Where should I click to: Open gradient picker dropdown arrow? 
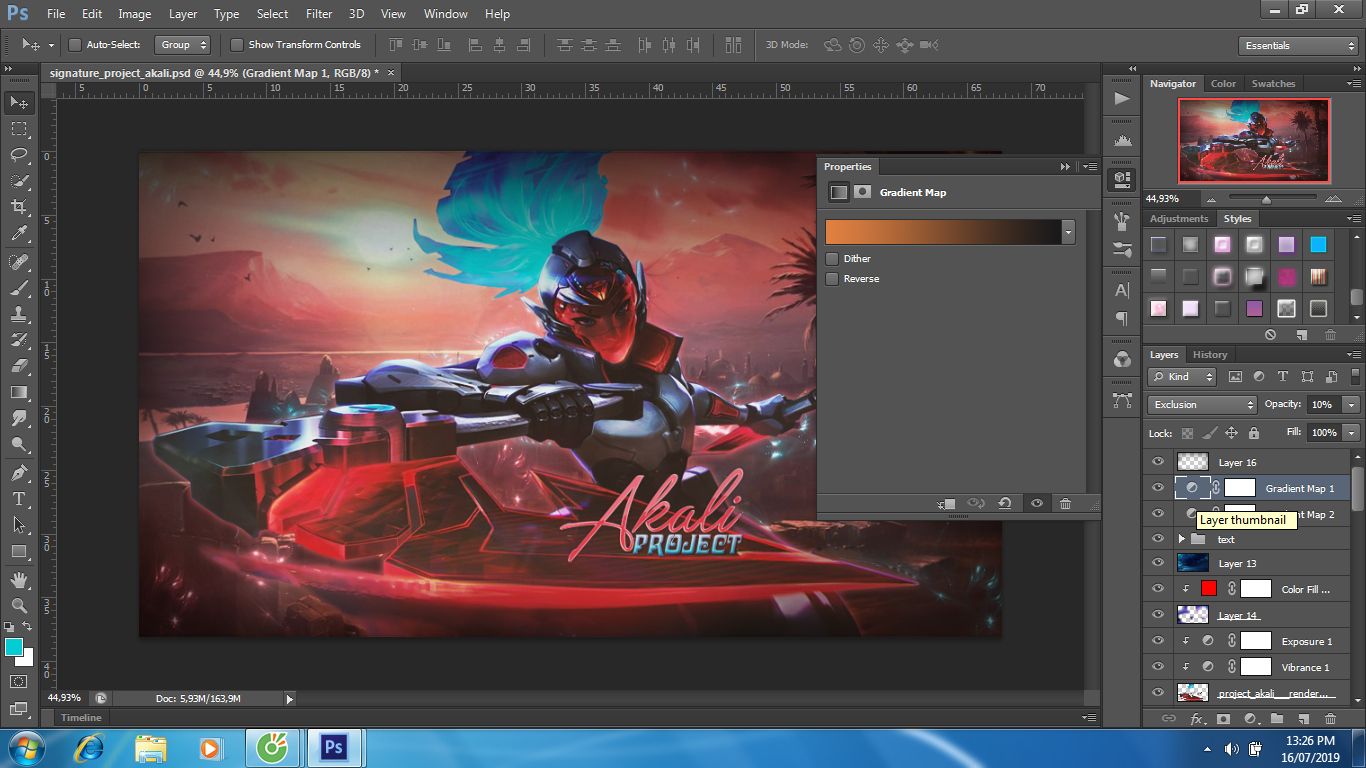click(x=1068, y=232)
